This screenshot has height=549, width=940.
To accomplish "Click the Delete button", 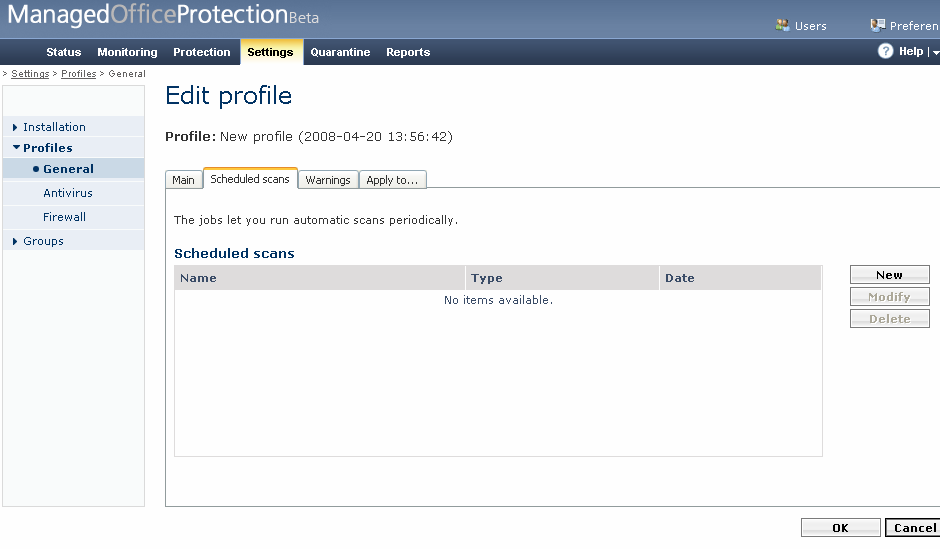I will 890,319.
